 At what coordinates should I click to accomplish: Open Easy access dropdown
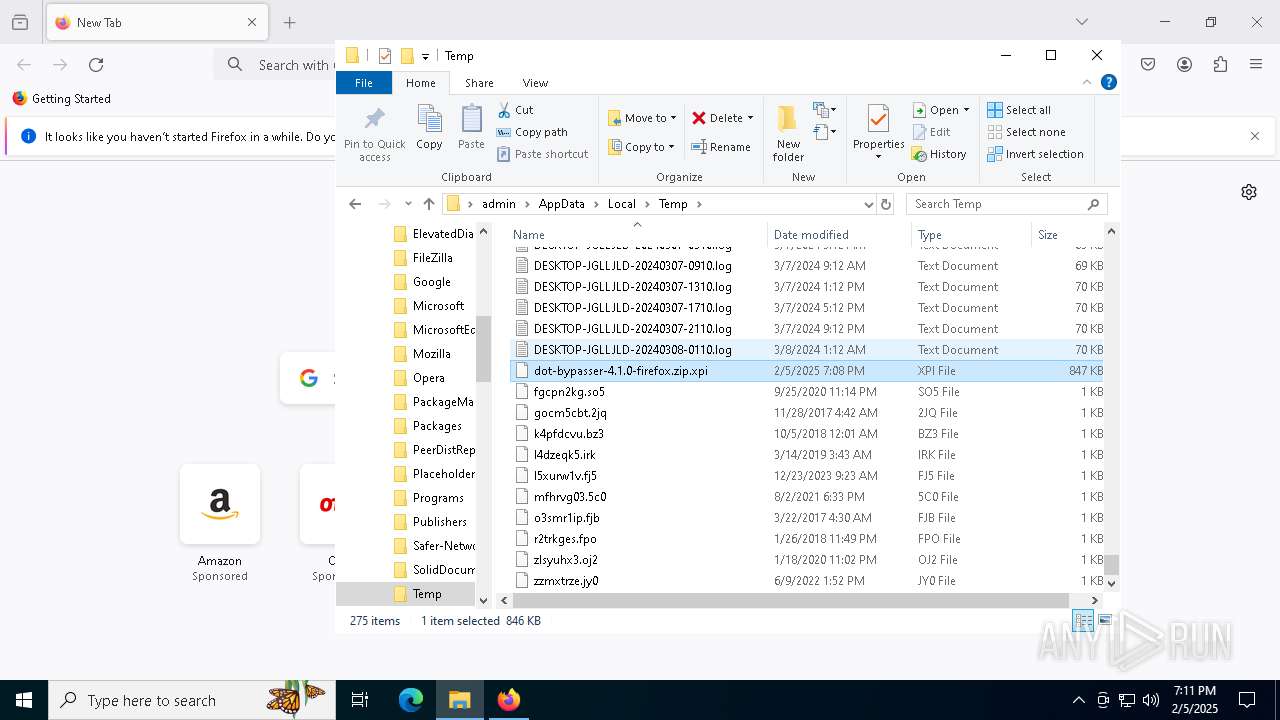point(825,132)
